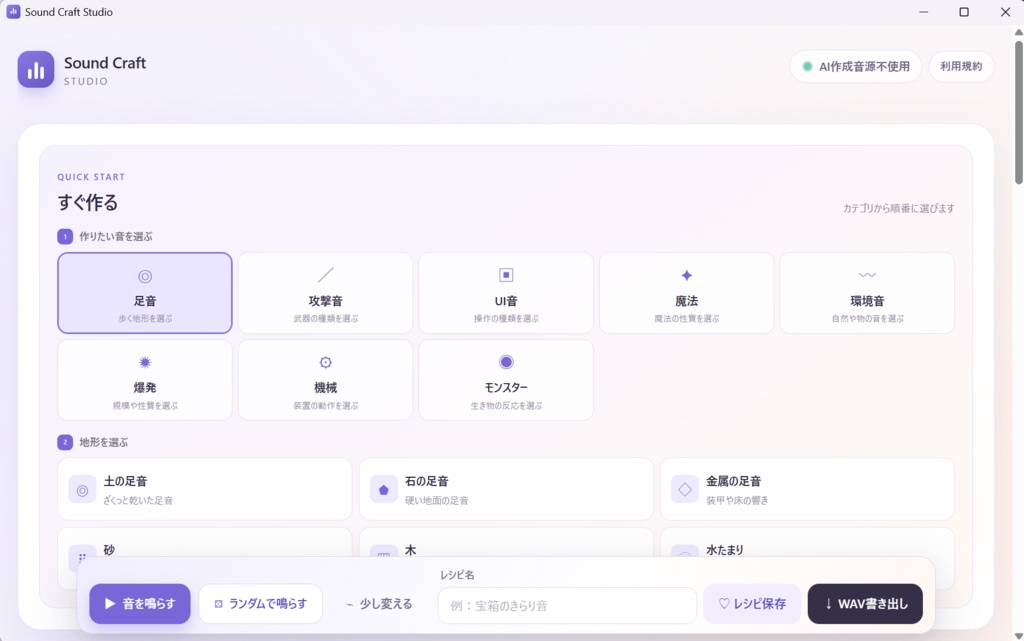Click the concentric circle icon on 足音
The height and width of the screenshot is (641, 1024).
[145, 277]
